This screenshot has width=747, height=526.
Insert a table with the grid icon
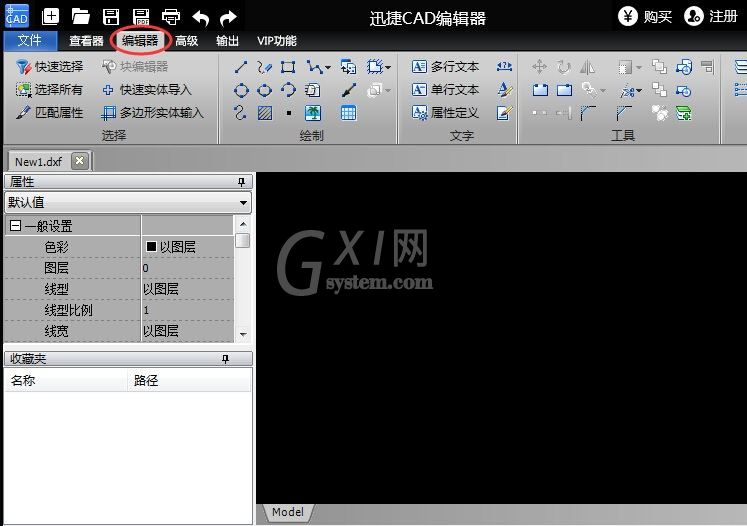[x=348, y=113]
